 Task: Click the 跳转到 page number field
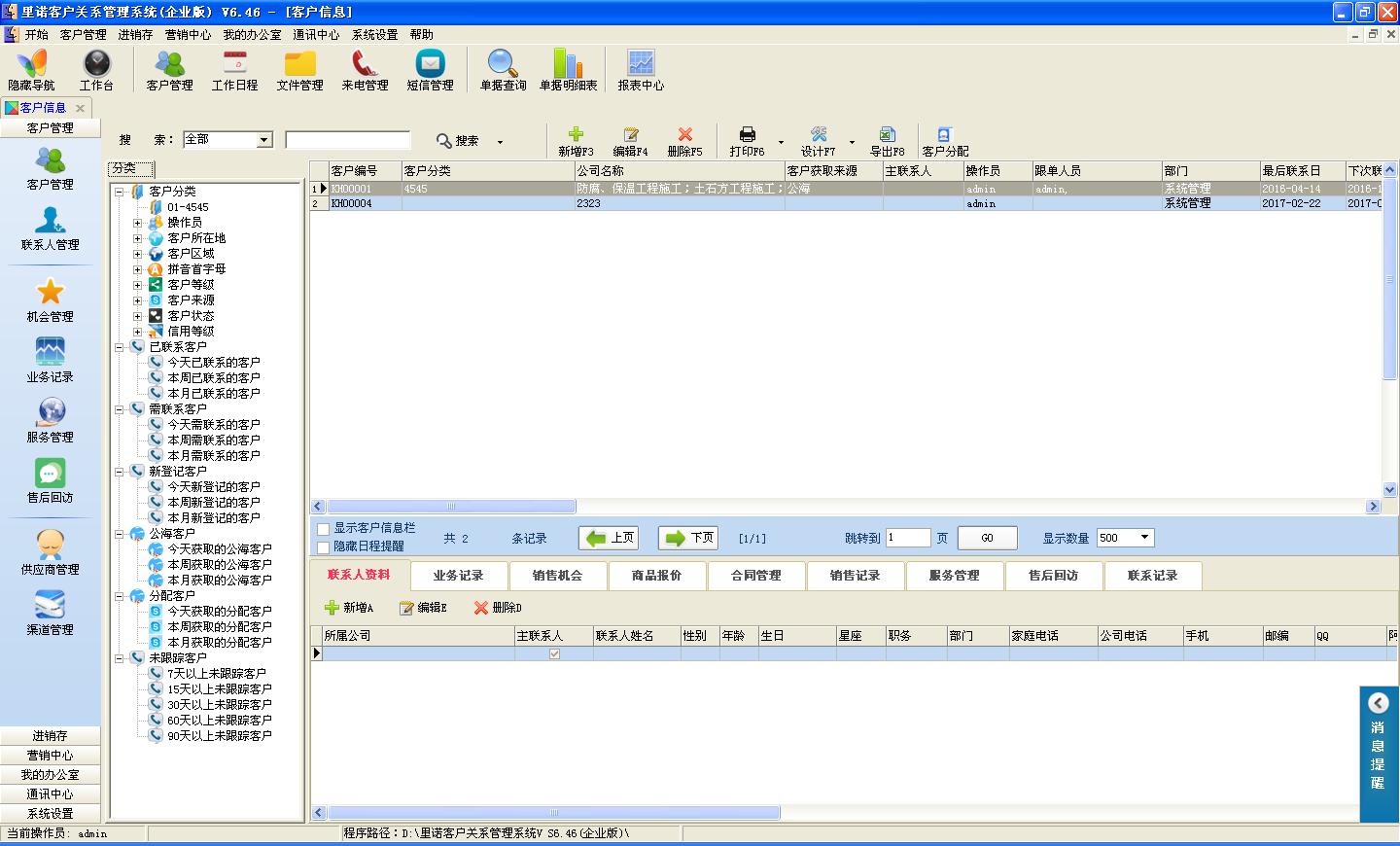coord(908,538)
